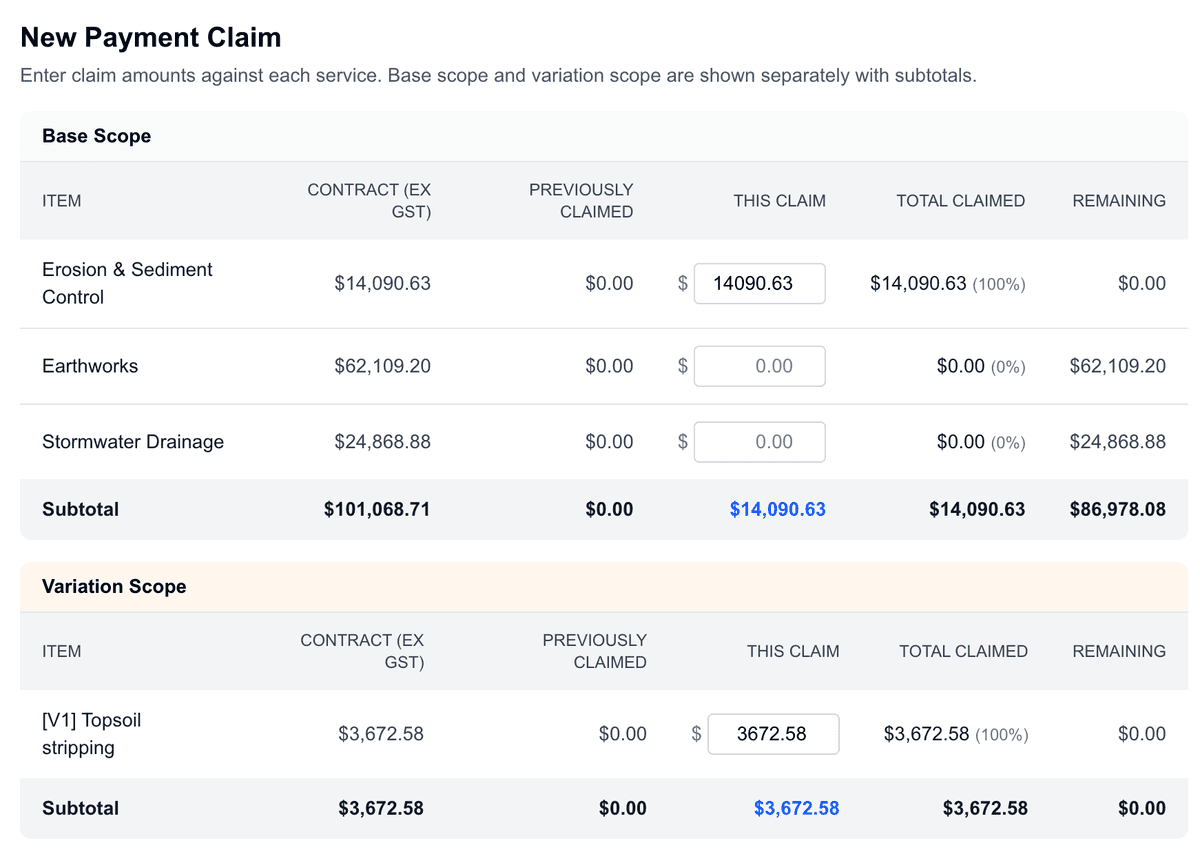Click the THIS CLAIM column header
The image size is (1200, 851).
click(x=780, y=200)
